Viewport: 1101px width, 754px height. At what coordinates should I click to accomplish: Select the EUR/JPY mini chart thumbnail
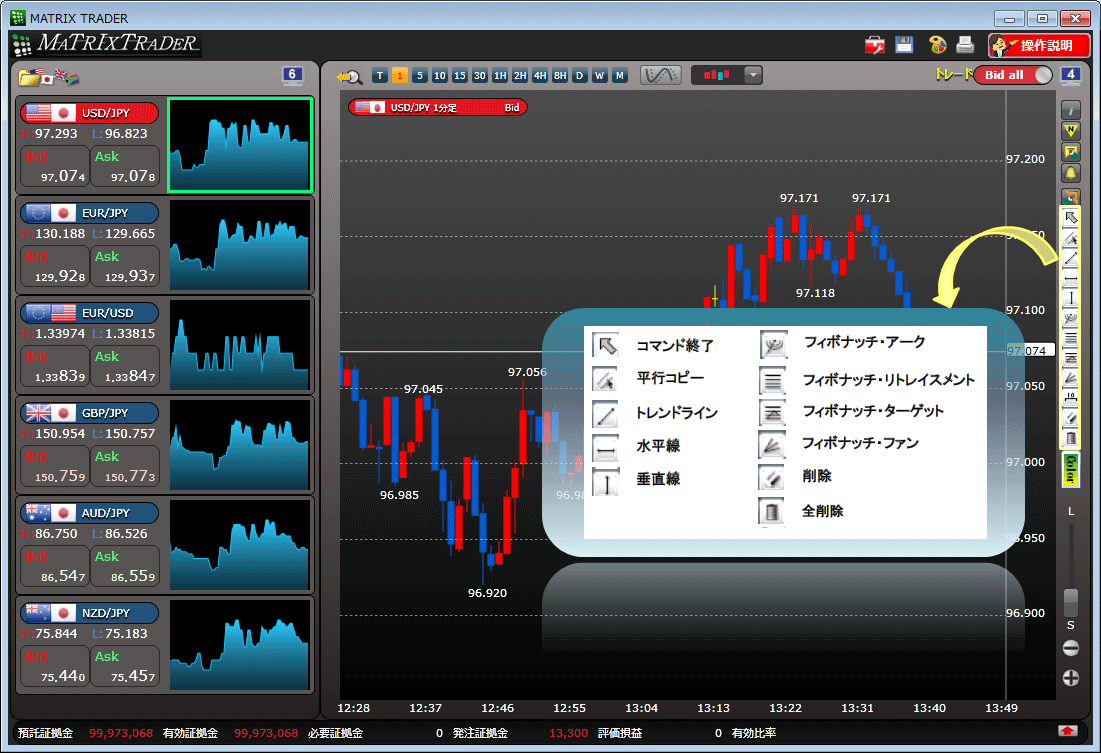[239, 244]
